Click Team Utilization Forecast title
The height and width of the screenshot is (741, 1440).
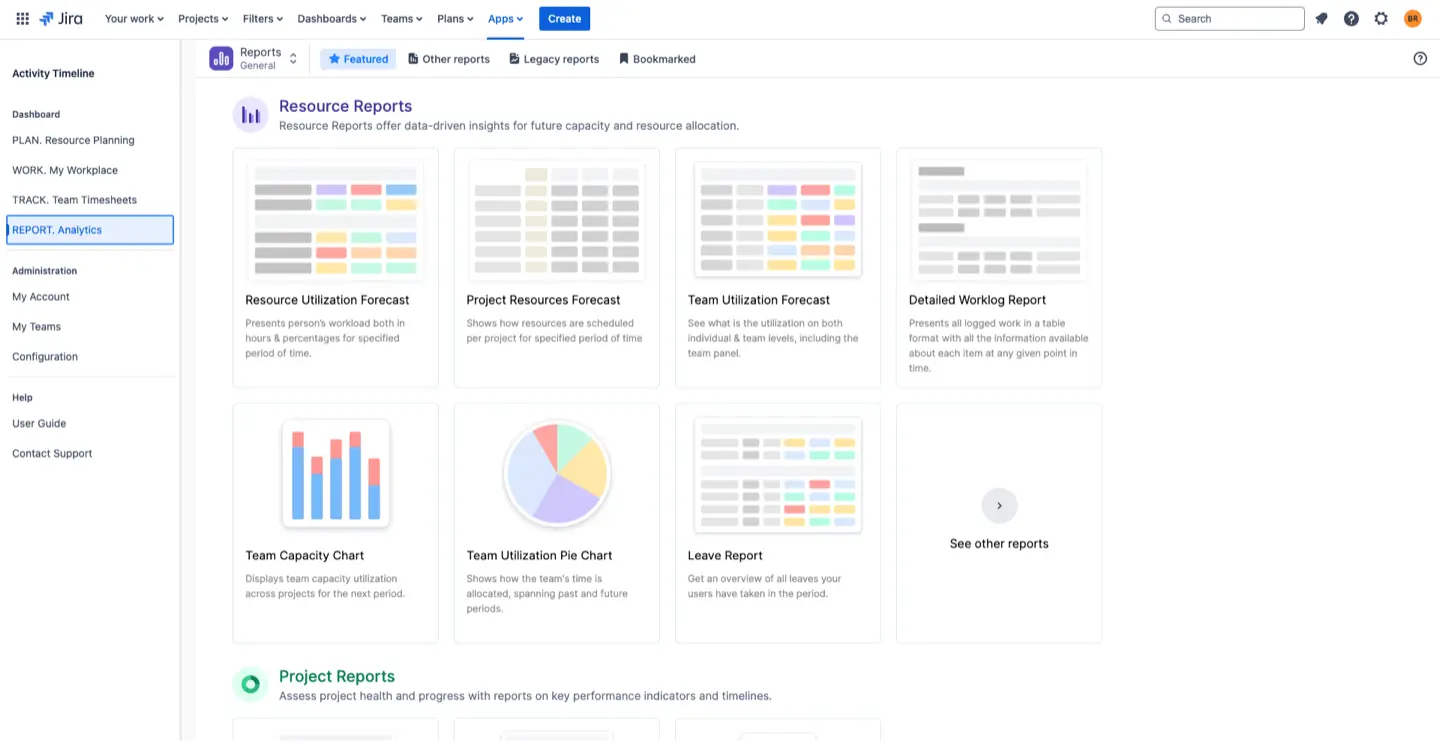759,300
